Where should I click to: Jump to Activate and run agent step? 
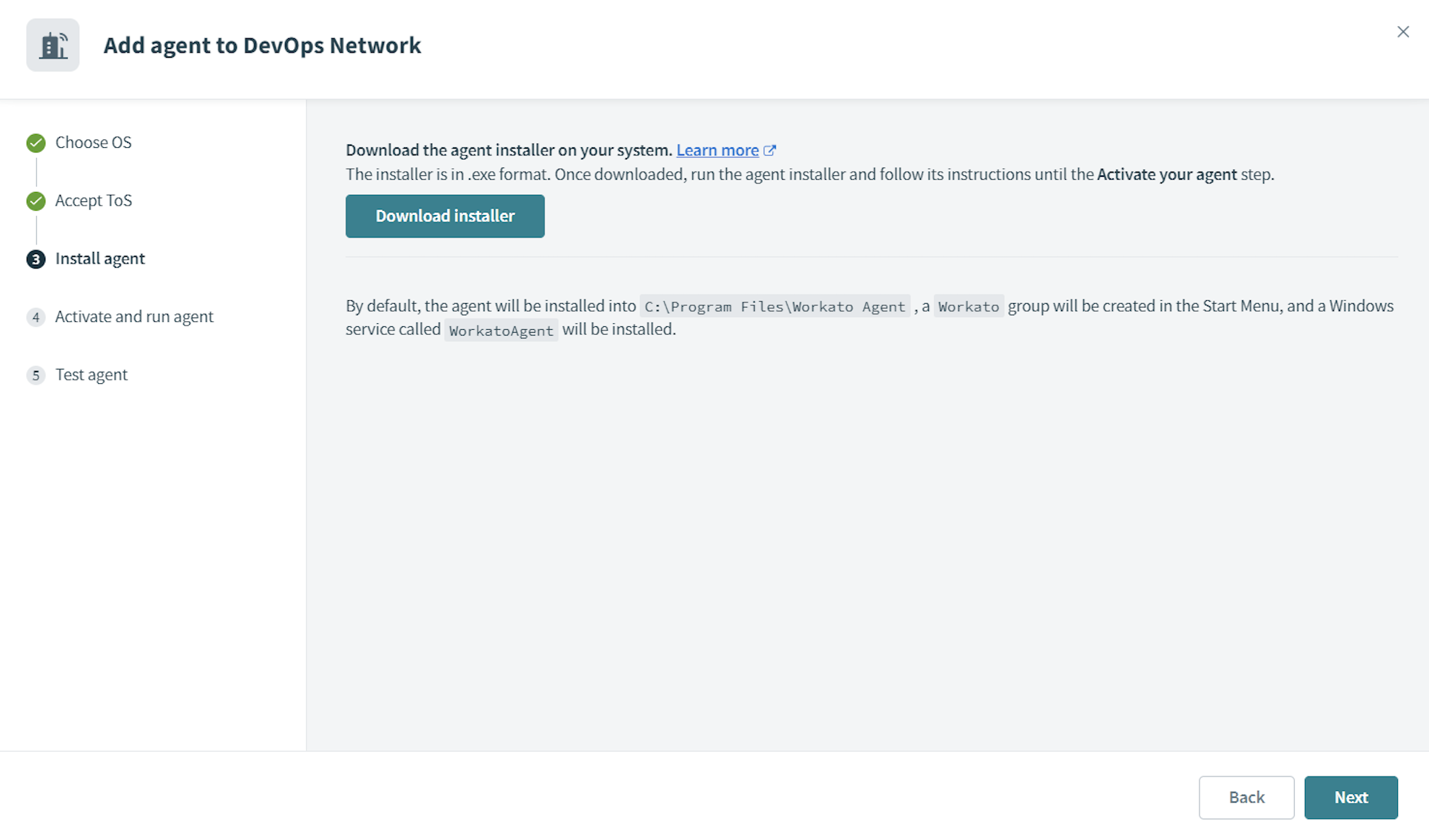[134, 316]
